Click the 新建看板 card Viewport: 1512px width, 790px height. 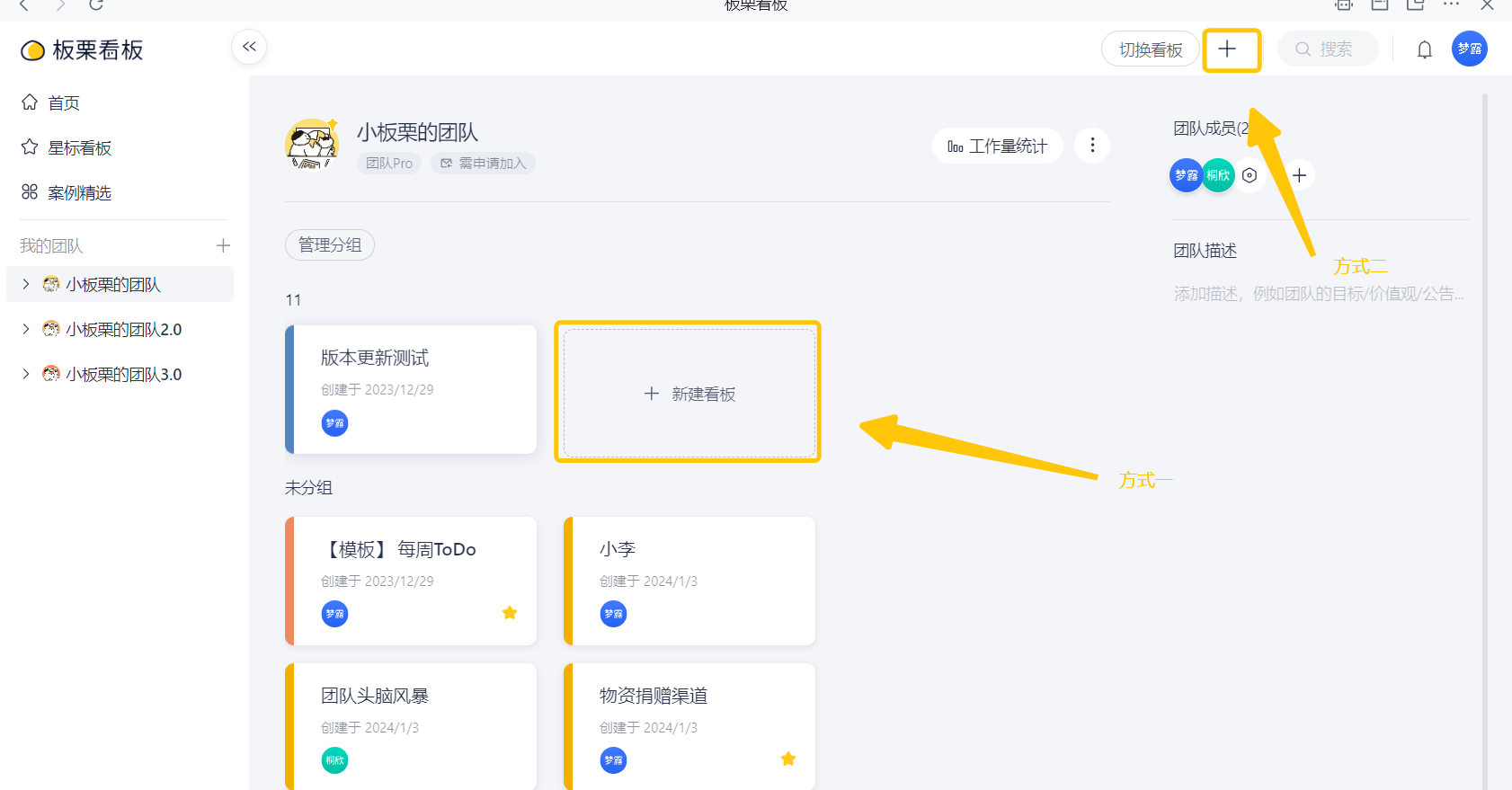pyautogui.click(x=689, y=394)
